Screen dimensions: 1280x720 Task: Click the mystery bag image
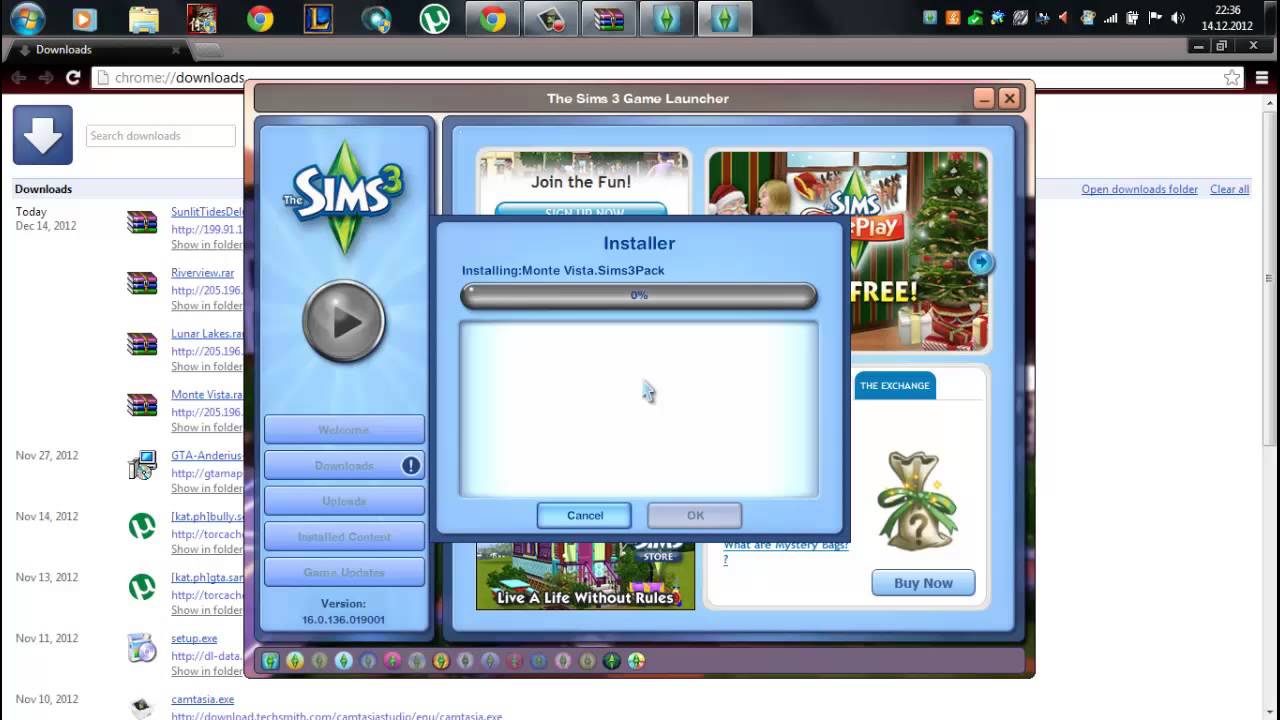coord(915,500)
